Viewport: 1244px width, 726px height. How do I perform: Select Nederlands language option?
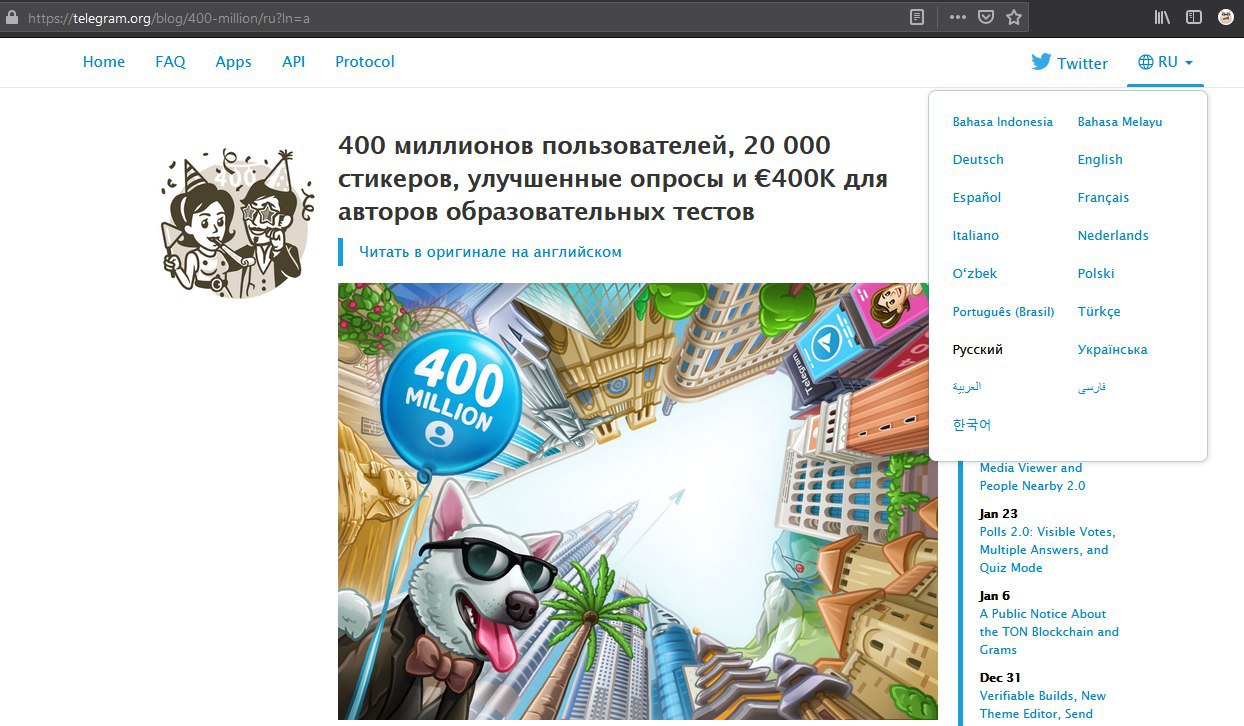coord(1113,236)
